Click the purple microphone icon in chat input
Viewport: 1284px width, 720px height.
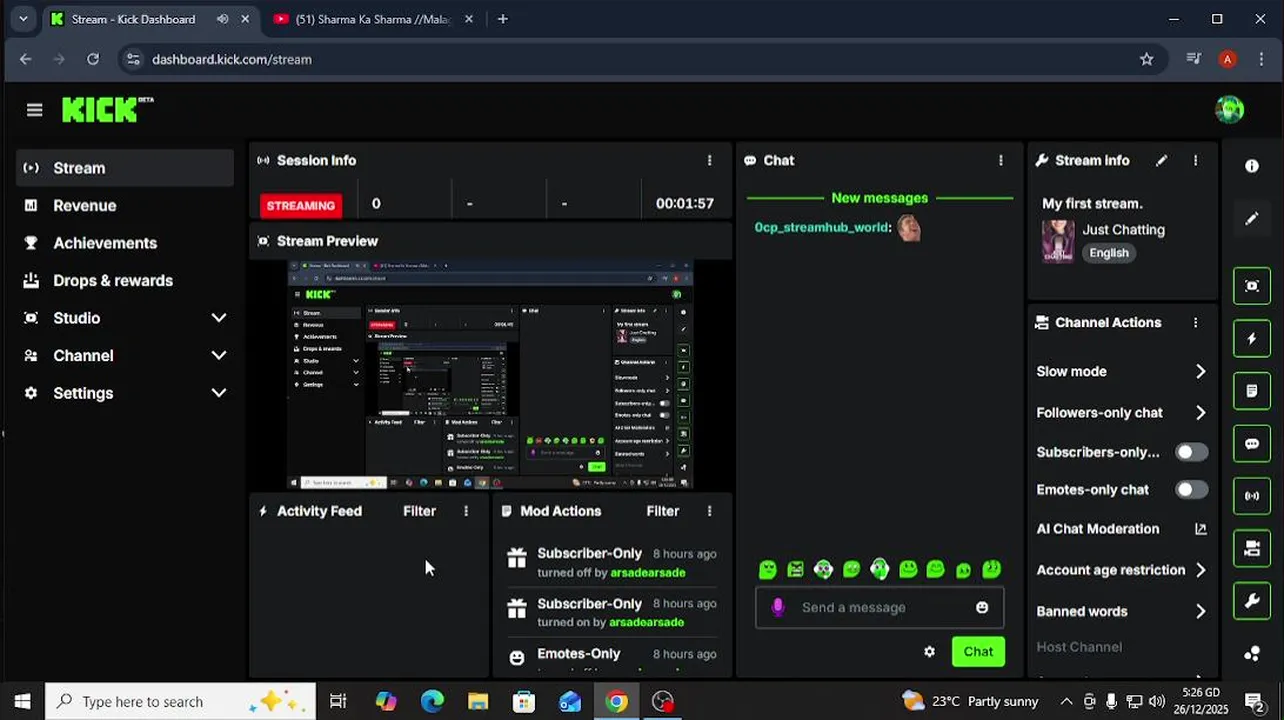[778, 607]
